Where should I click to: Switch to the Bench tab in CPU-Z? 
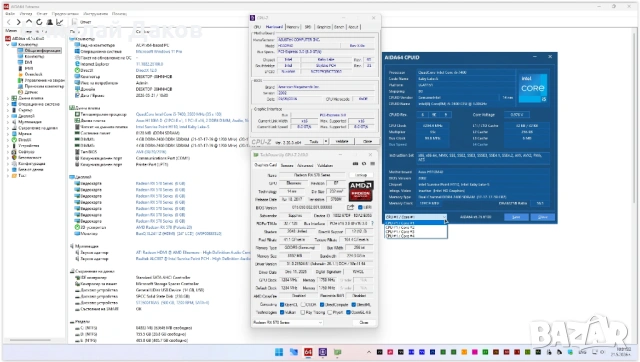click(339, 27)
